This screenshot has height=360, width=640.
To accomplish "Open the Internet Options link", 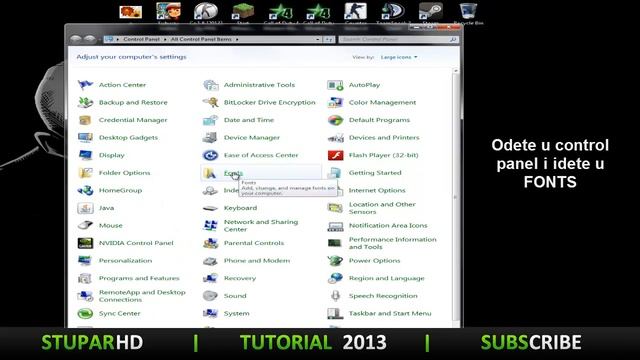I will click(x=377, y=190).
